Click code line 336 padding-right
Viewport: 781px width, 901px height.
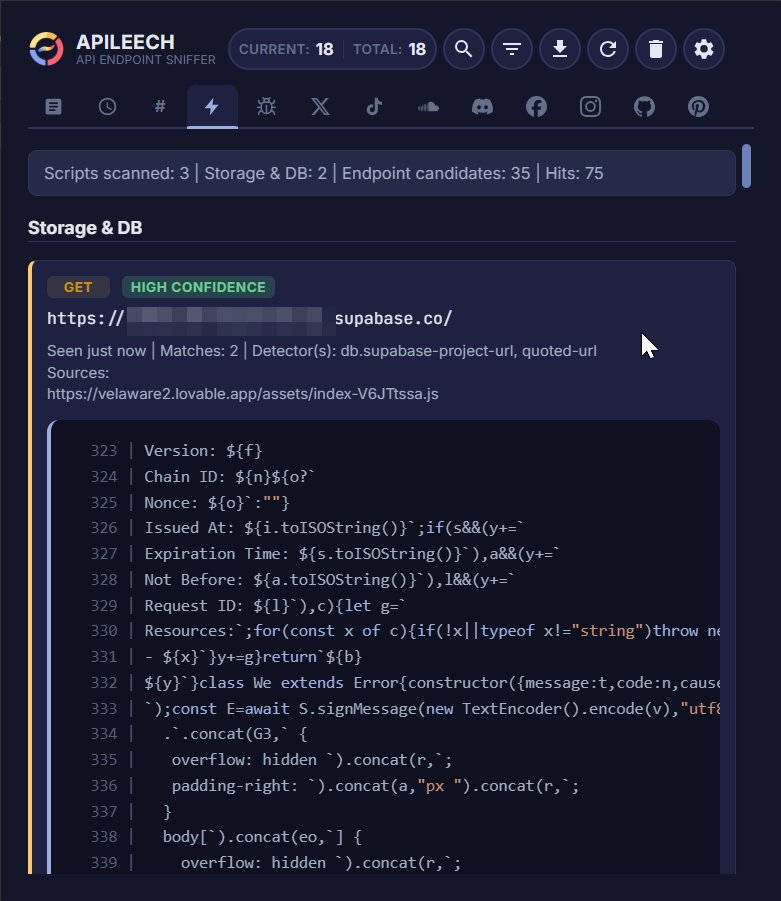pyautogui.click(x=375, y=786)
